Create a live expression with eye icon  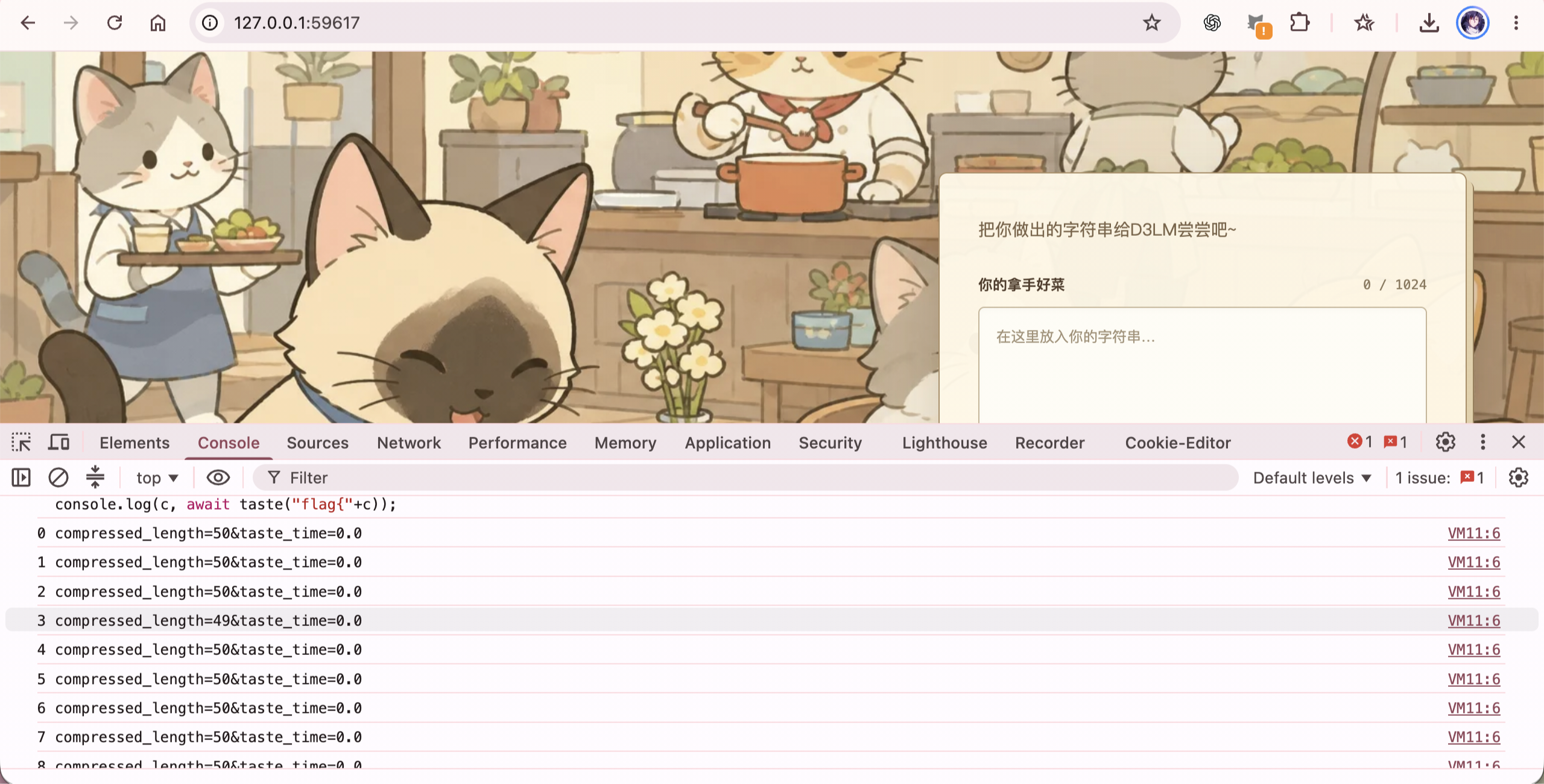[218, 478]
